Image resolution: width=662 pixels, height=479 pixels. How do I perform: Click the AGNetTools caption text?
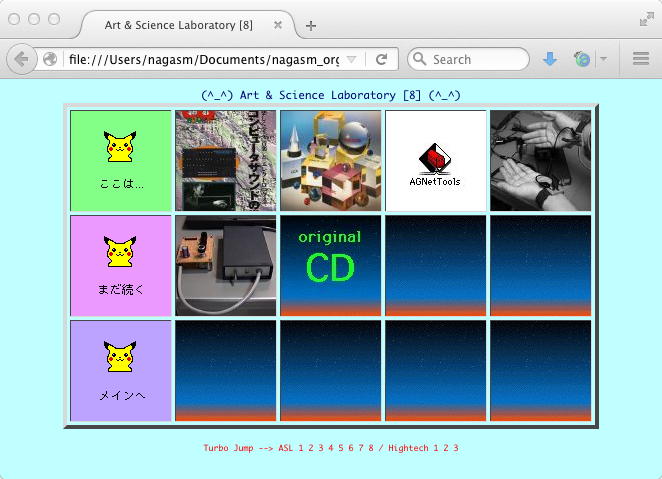(x=435, y=182)
